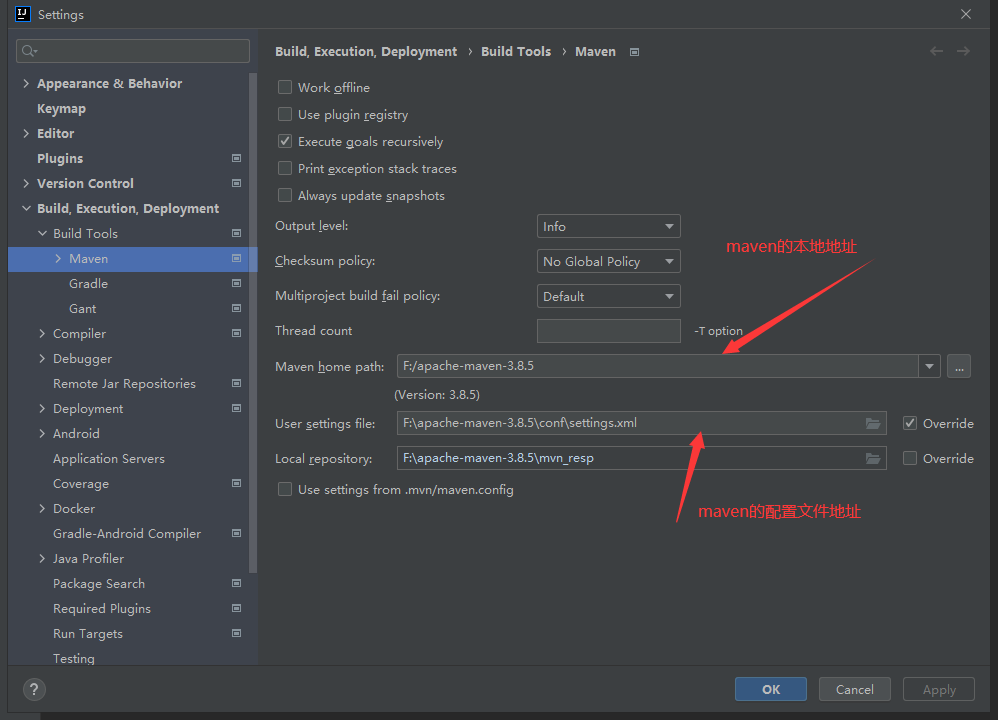Click the Cancel button

[854, 689]
